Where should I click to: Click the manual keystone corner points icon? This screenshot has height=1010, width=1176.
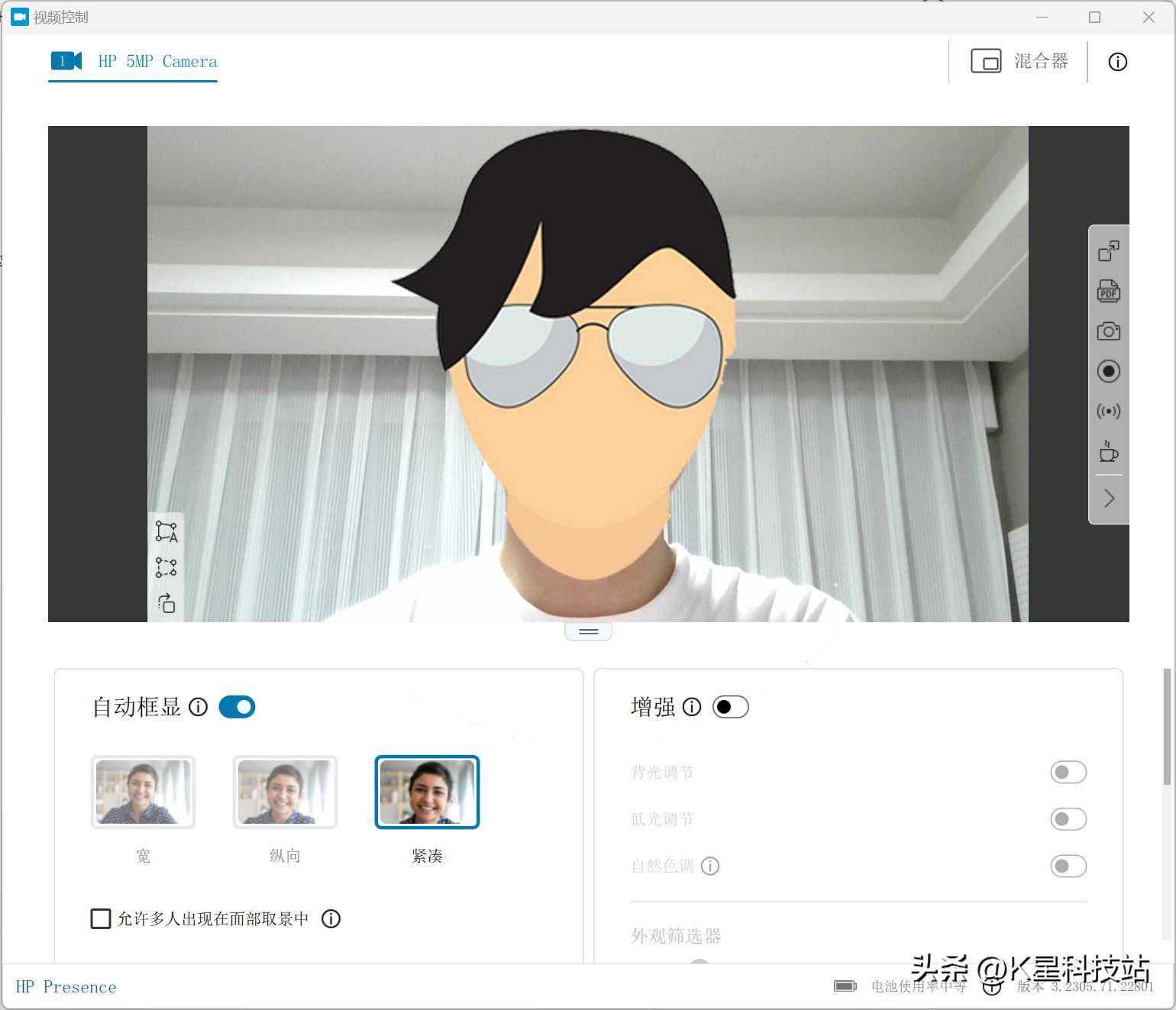pyautogui.click(x=166, y=567)
